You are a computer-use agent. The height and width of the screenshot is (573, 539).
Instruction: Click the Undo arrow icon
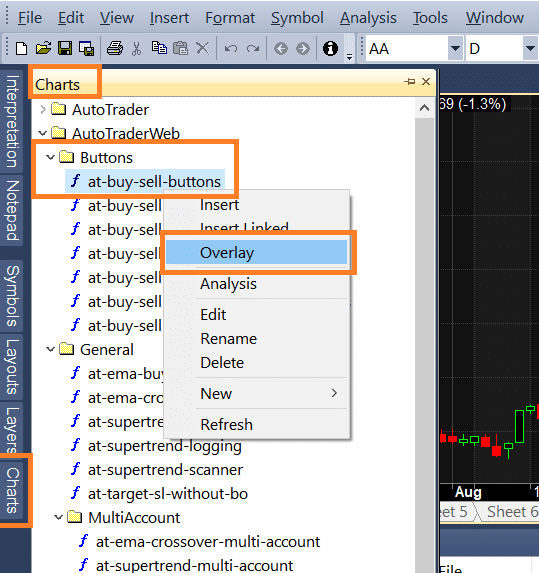pos(231,49)
